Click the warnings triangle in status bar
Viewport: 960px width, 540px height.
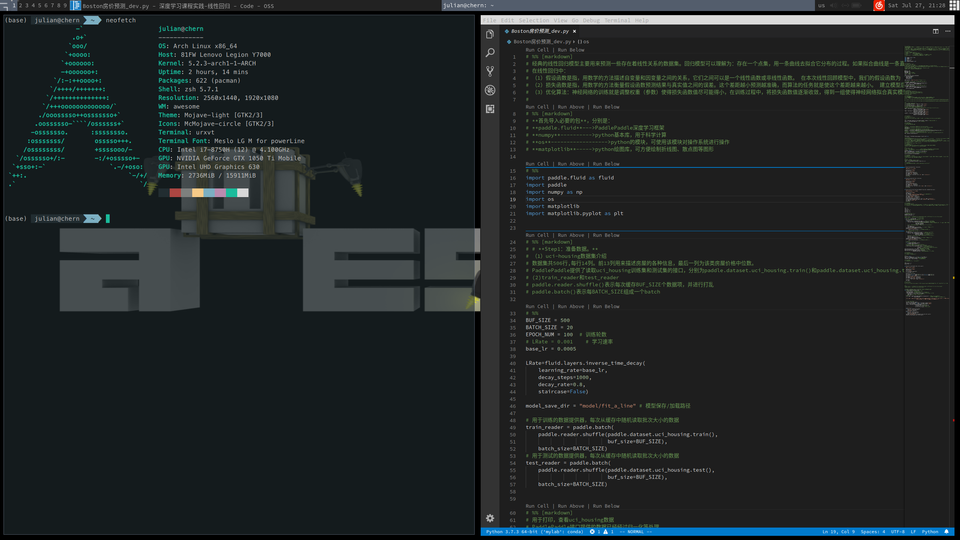click(608, 531)
